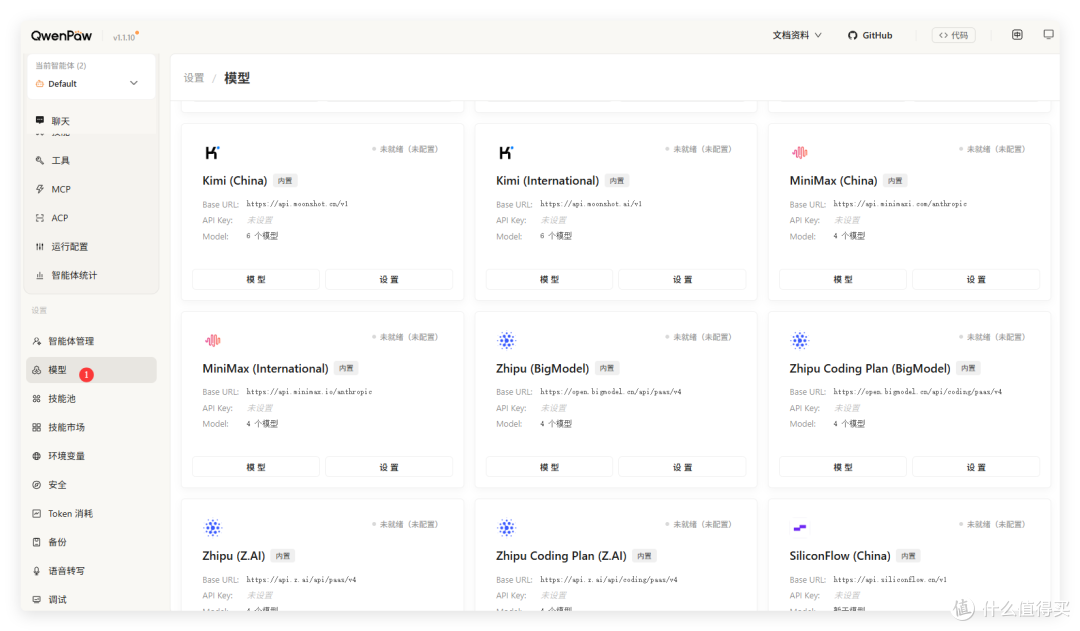1080x631 pixels.
Task: Click the language switch icon in header
Action: tap(1017, 34)
